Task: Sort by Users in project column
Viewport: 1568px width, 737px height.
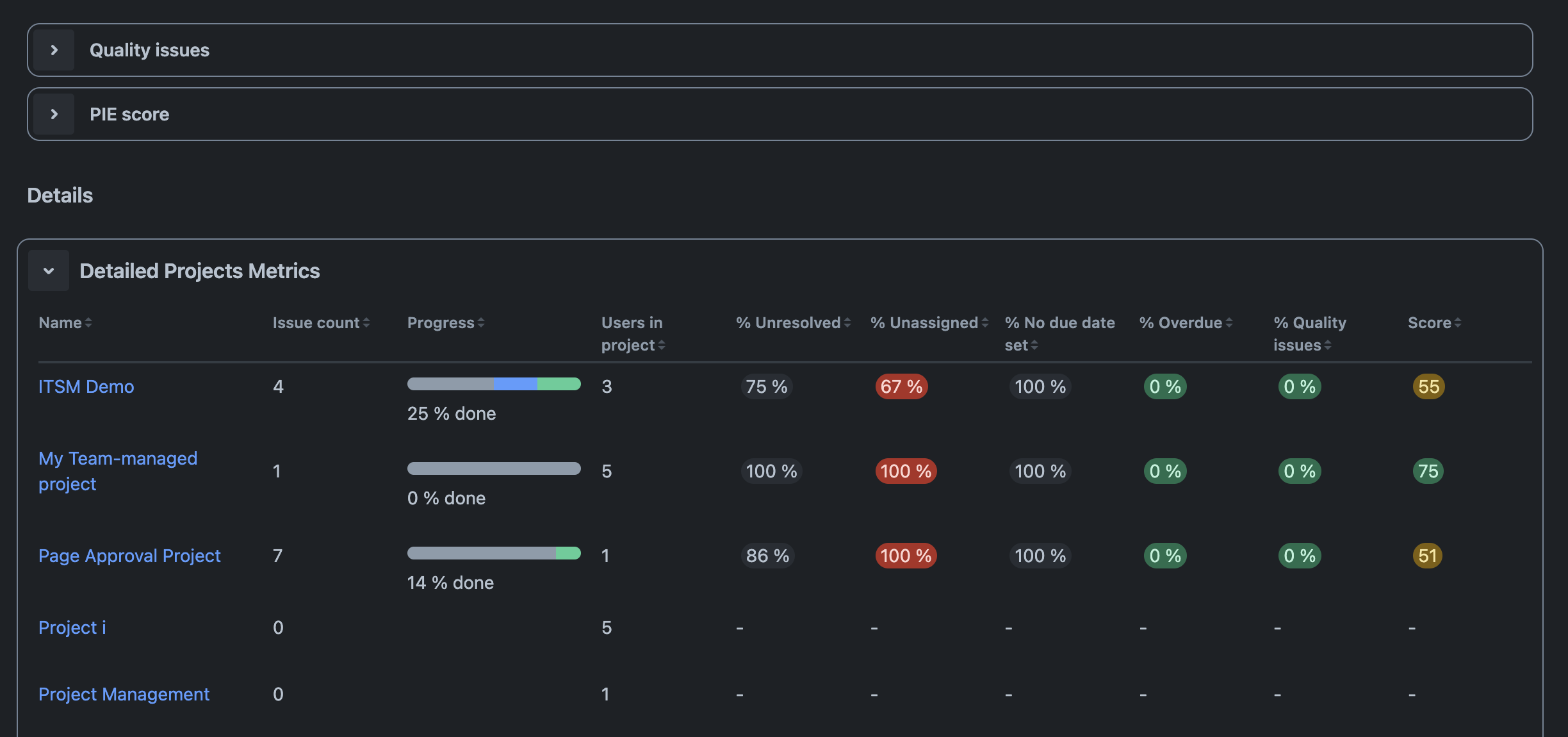Action: (633, 334)
